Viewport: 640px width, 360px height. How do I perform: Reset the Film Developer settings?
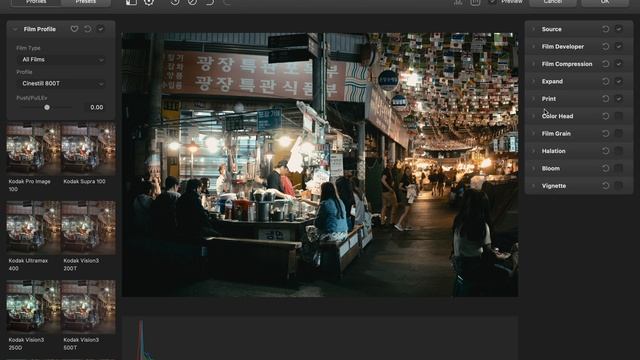(x=605, y=47)
